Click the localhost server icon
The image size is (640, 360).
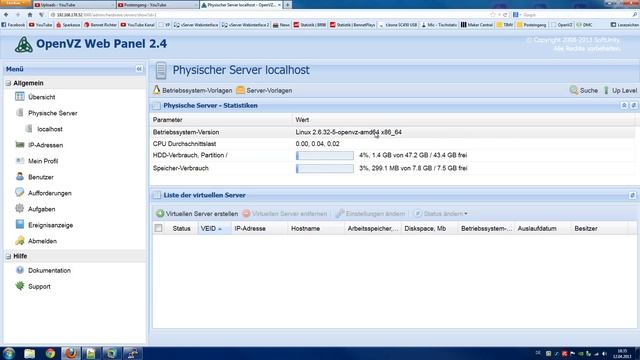point(29,129)
